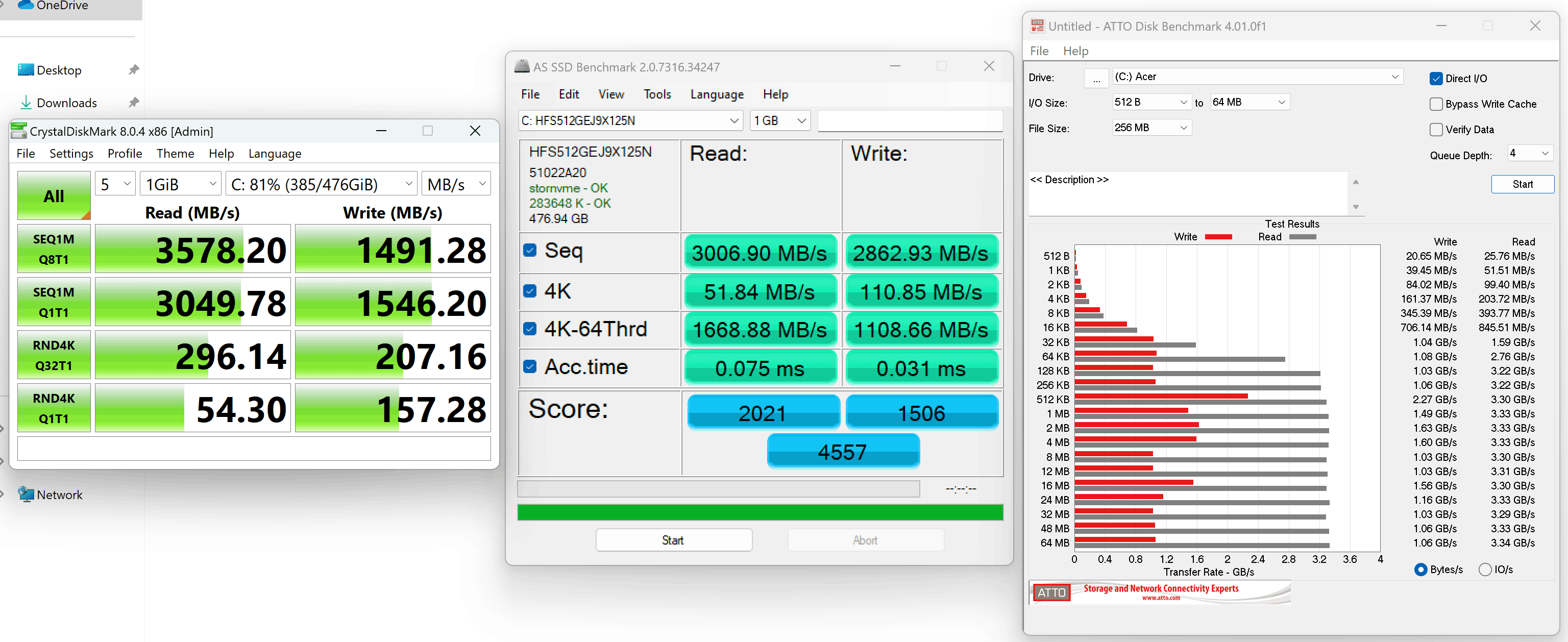Enable Bypass Write Cache option
1568x642 pixels.
tap(1436, 104)
